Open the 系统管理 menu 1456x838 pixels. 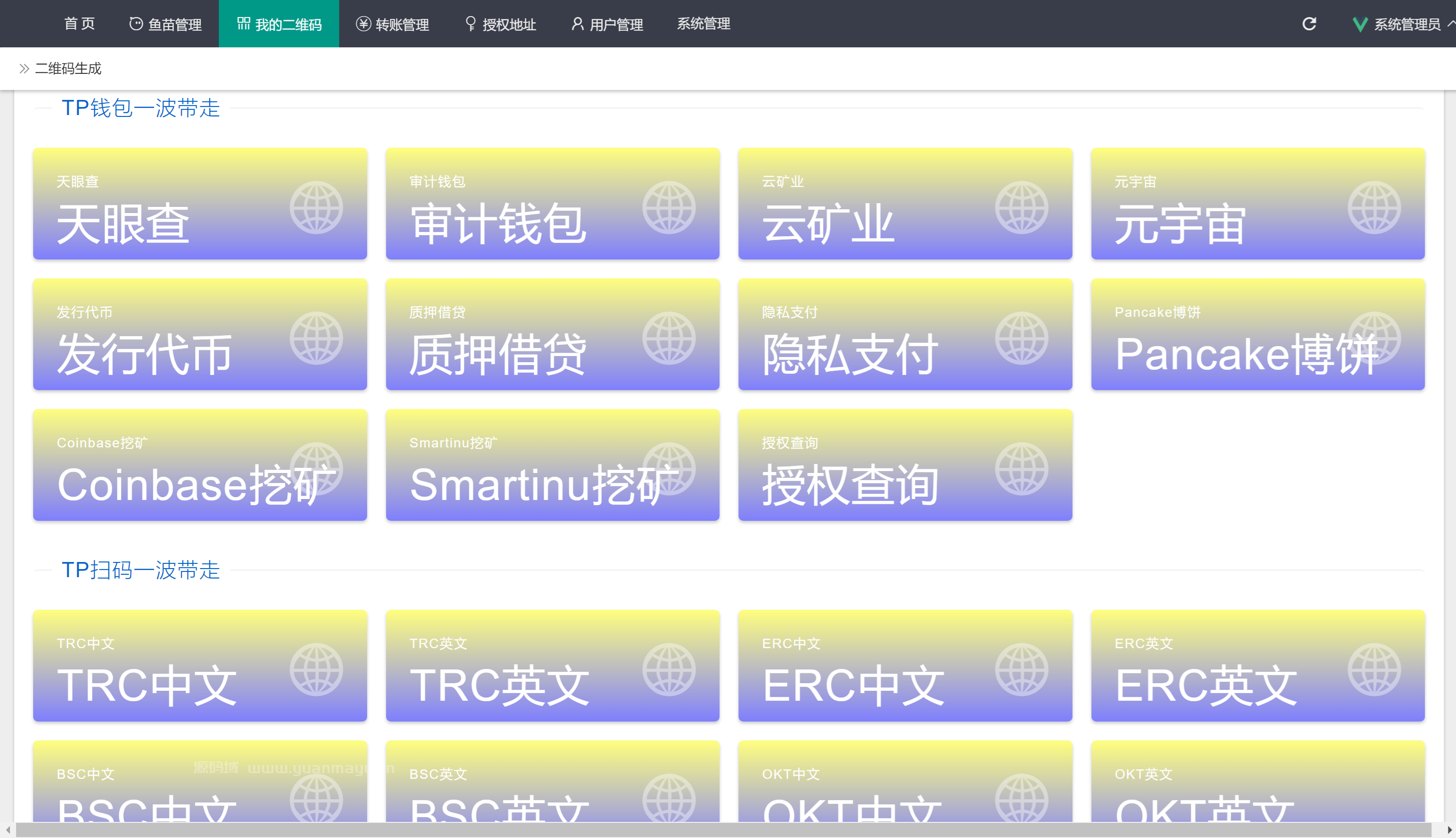[x=703, y=24]
